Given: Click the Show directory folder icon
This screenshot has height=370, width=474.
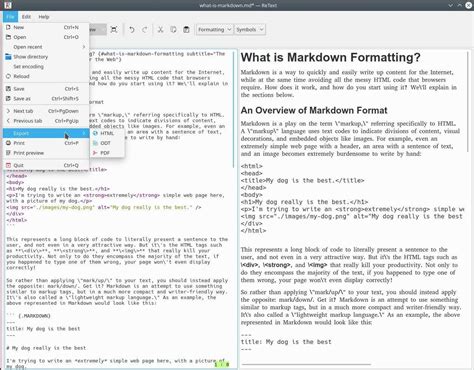Looking at the screenshot, I should pyautogui.click(x=9, y=57).
